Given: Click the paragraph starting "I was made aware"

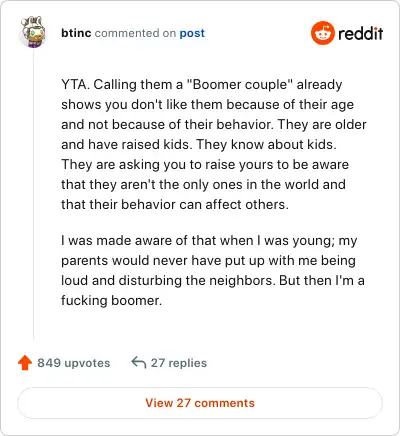Looking at the screenshot, I should point(213,270).
